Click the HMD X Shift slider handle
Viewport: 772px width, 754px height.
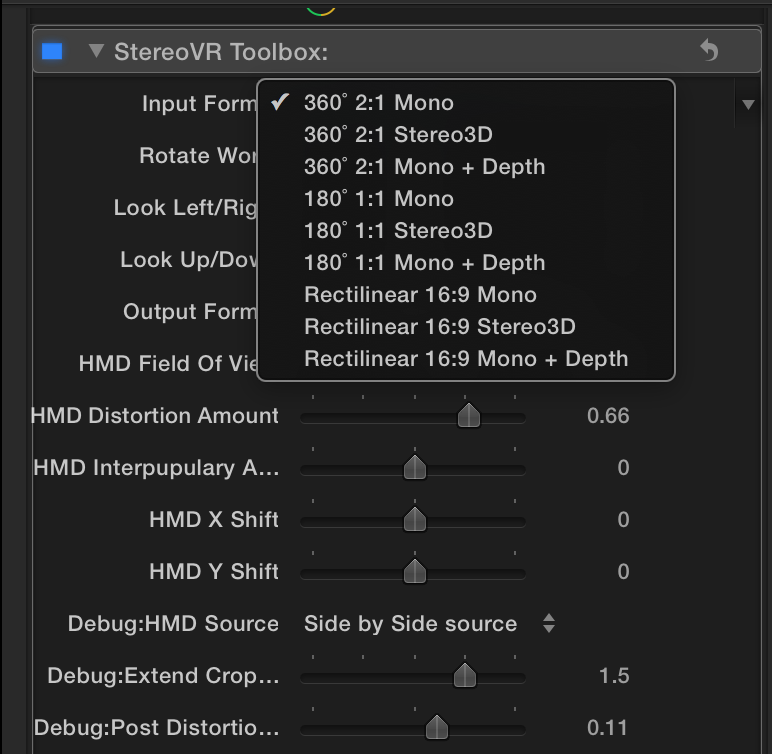[x=415, y=520]
